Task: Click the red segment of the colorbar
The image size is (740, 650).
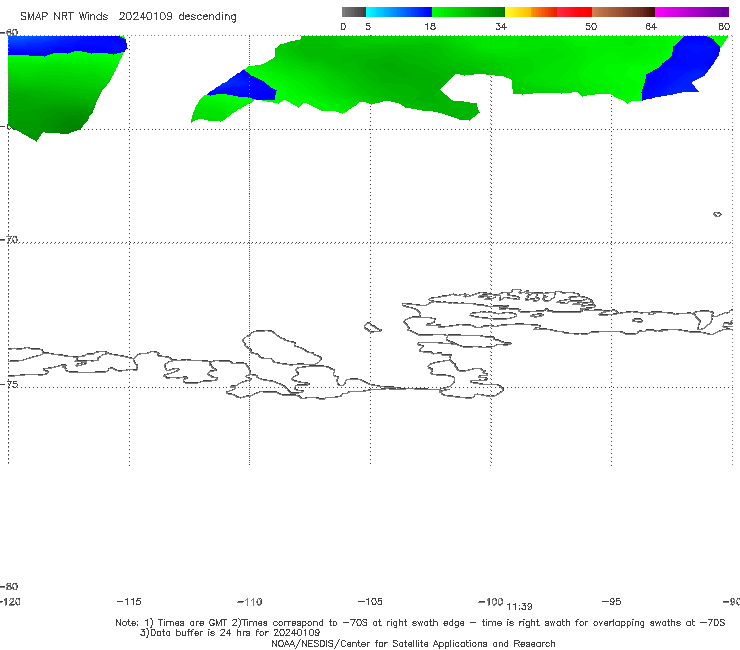Action: tap(574, 12)
